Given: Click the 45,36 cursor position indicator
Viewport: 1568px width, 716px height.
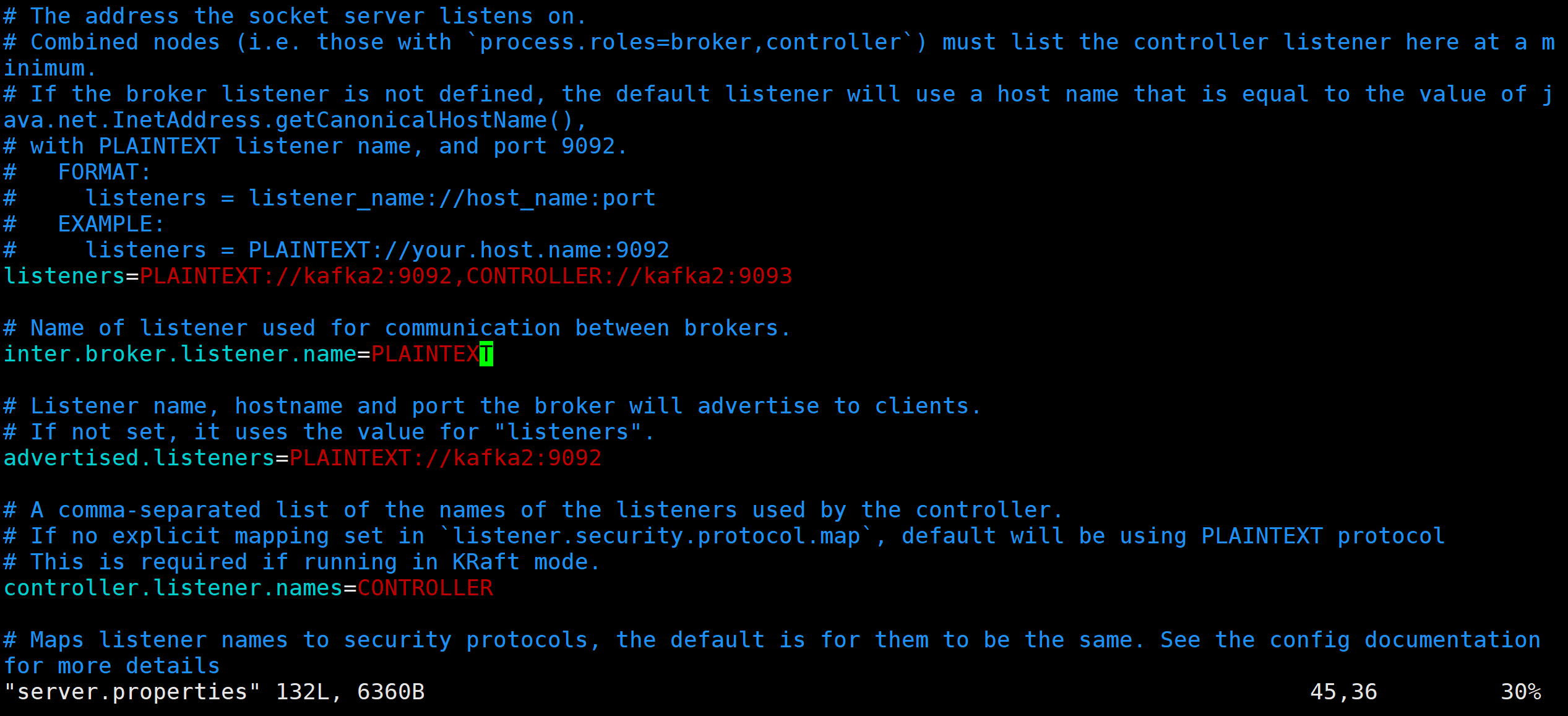Looking at the screenshot, I should [1343, 692].
